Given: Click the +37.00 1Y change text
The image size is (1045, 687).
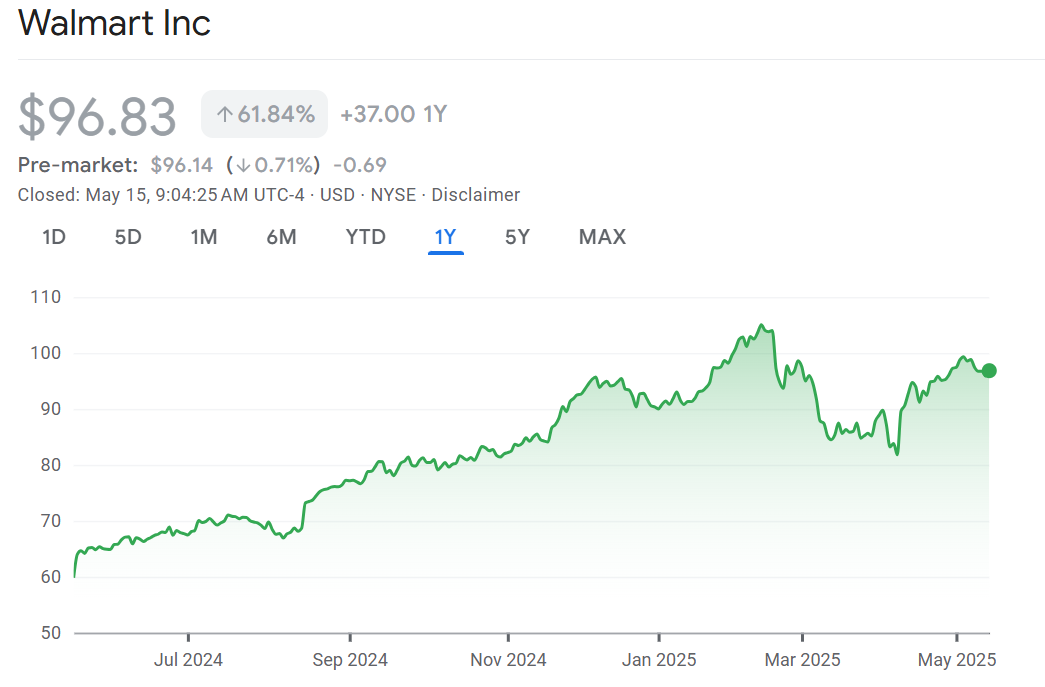Looking at the screenshot, I should 393,115.
